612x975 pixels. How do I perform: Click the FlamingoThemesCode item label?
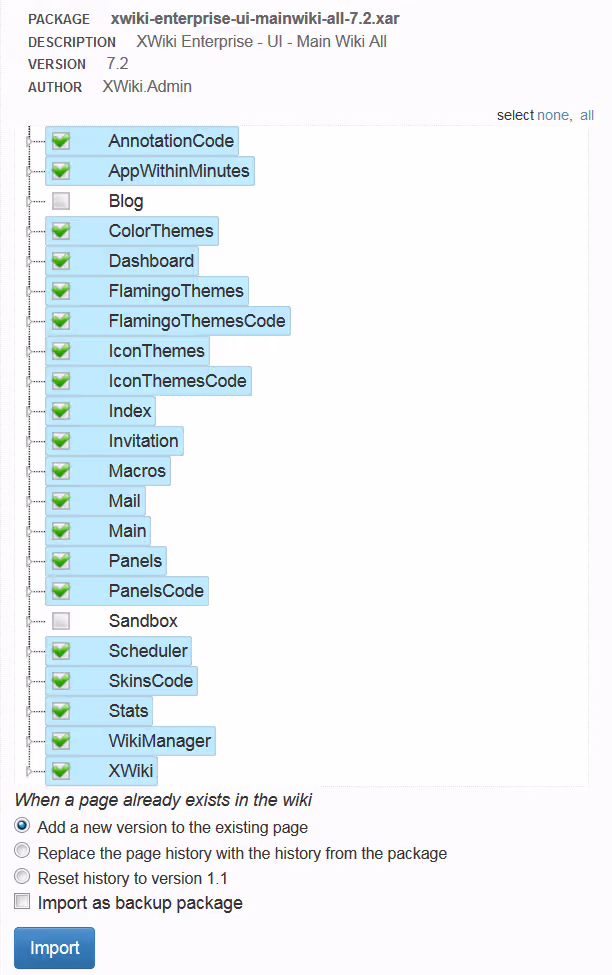(x=197, y=321)
